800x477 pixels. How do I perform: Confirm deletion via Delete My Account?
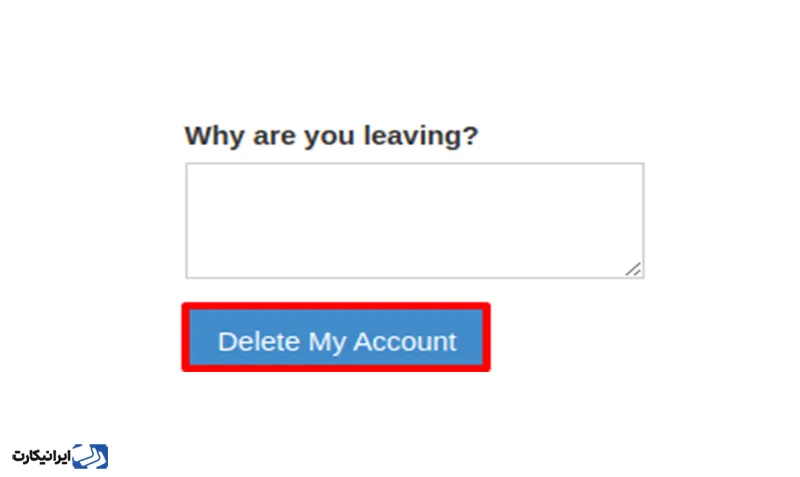[x=336, y=341]
